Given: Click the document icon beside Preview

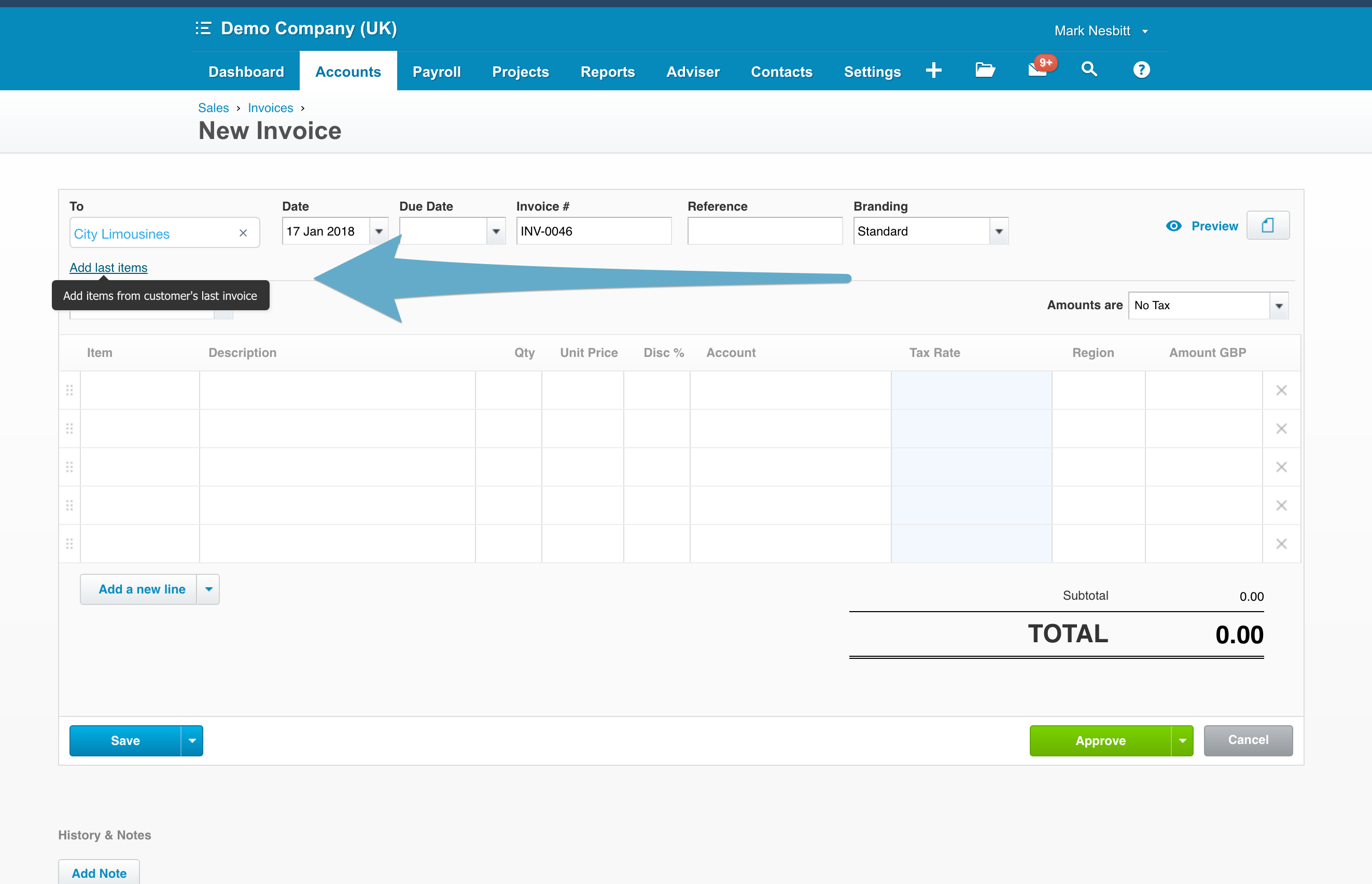Looking at the screenshot, I should pos(1268,225).
